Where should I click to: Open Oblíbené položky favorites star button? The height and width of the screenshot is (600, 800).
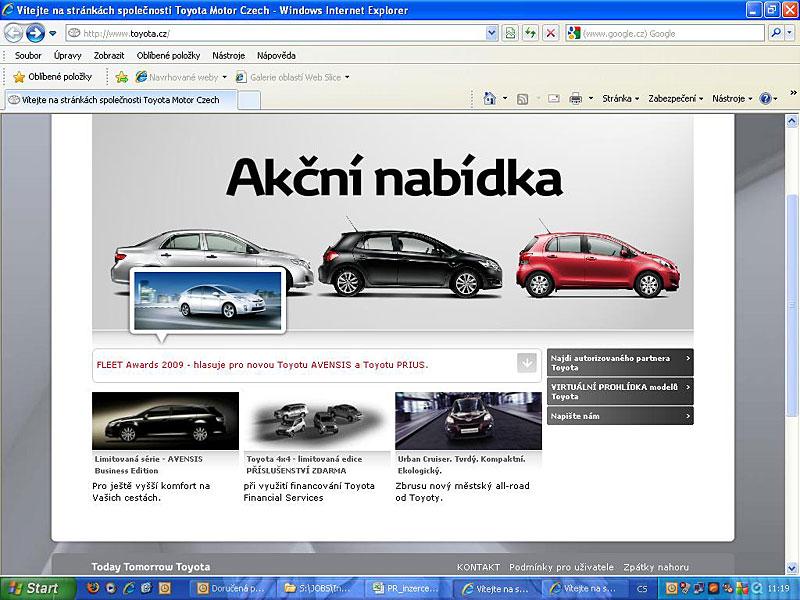pyautogui.click(x=53, y=77)
